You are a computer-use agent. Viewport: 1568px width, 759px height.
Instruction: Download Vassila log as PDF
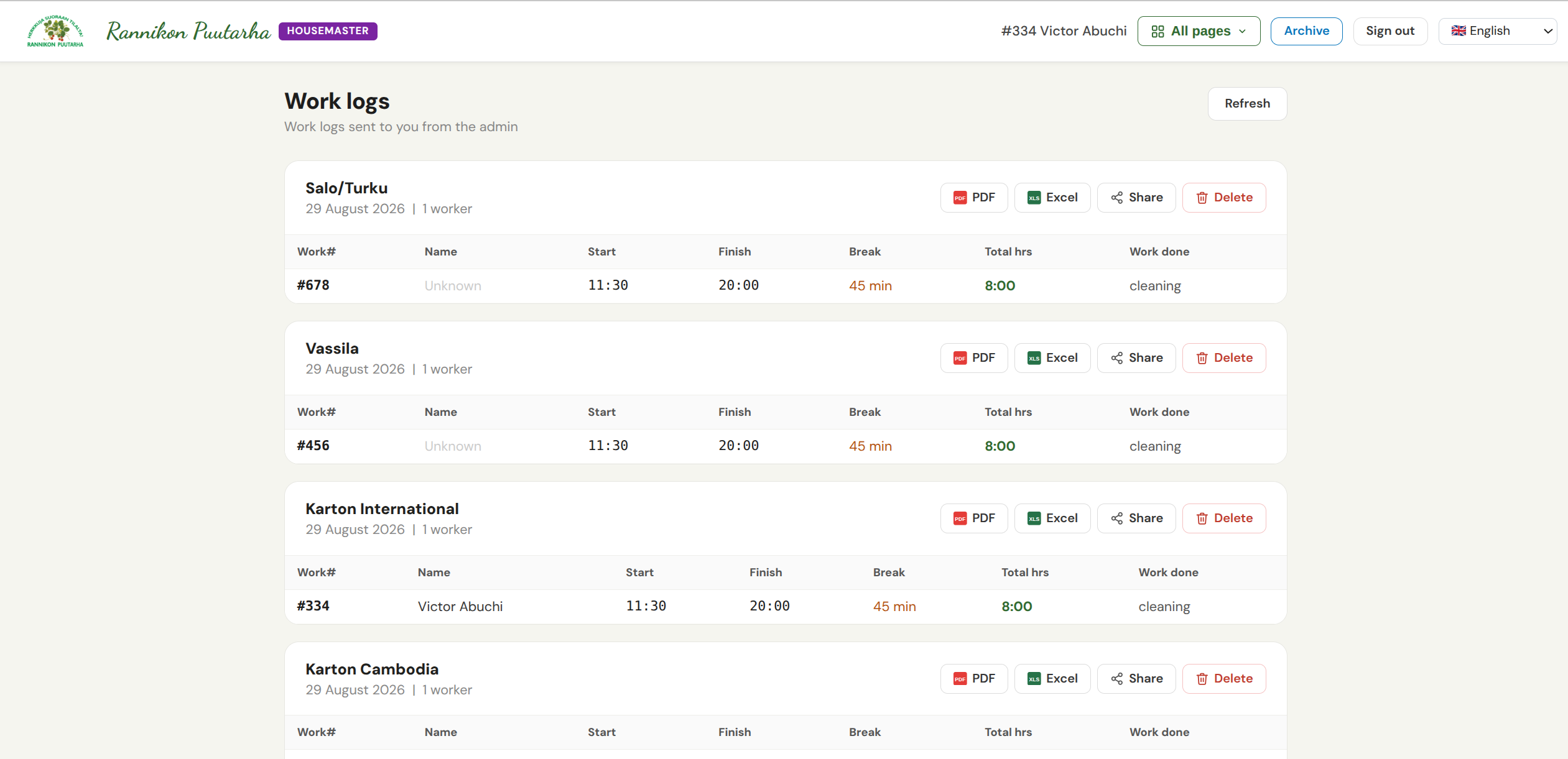[x=974, y=358]
